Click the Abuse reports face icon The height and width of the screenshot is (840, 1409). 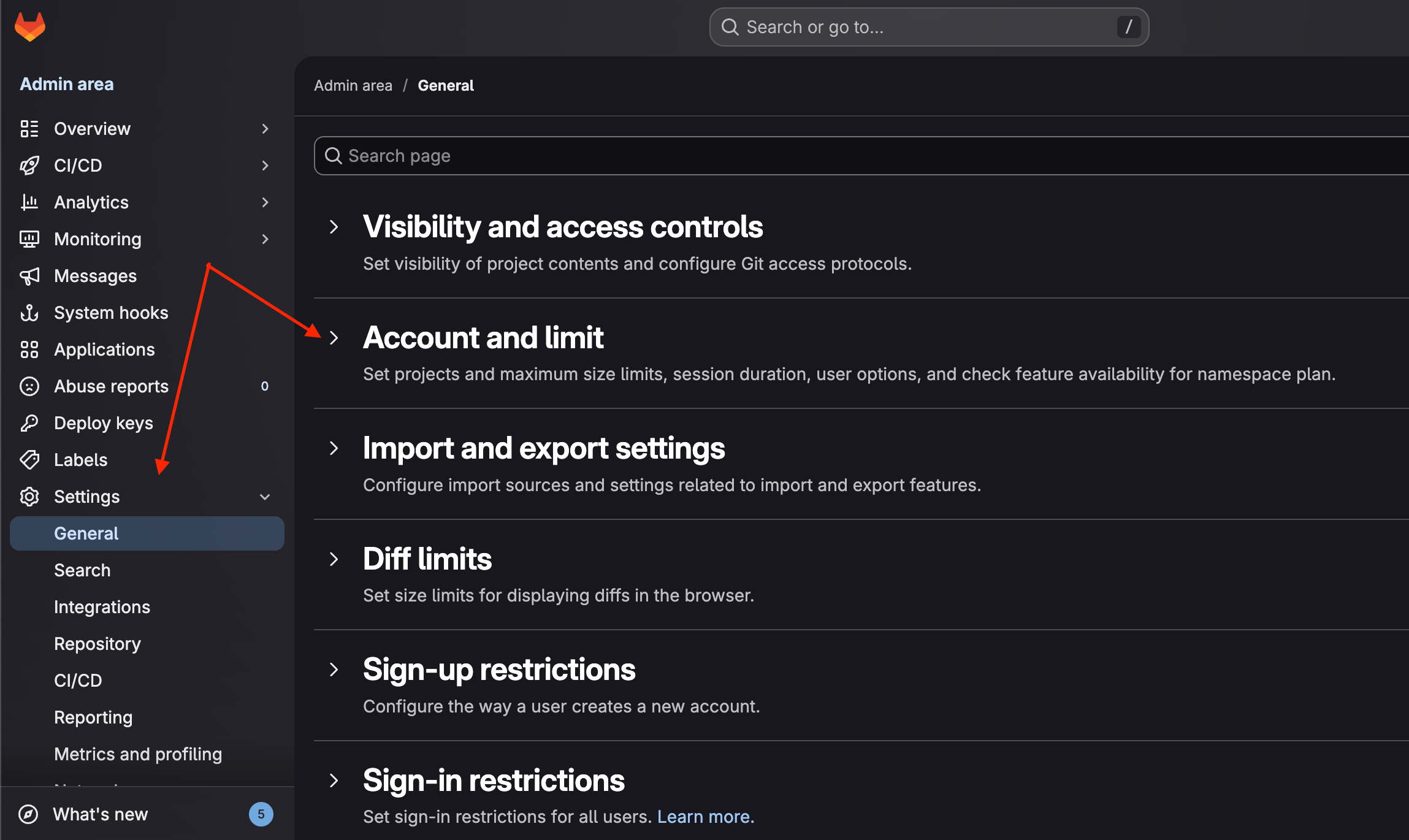tap(29, 386)
